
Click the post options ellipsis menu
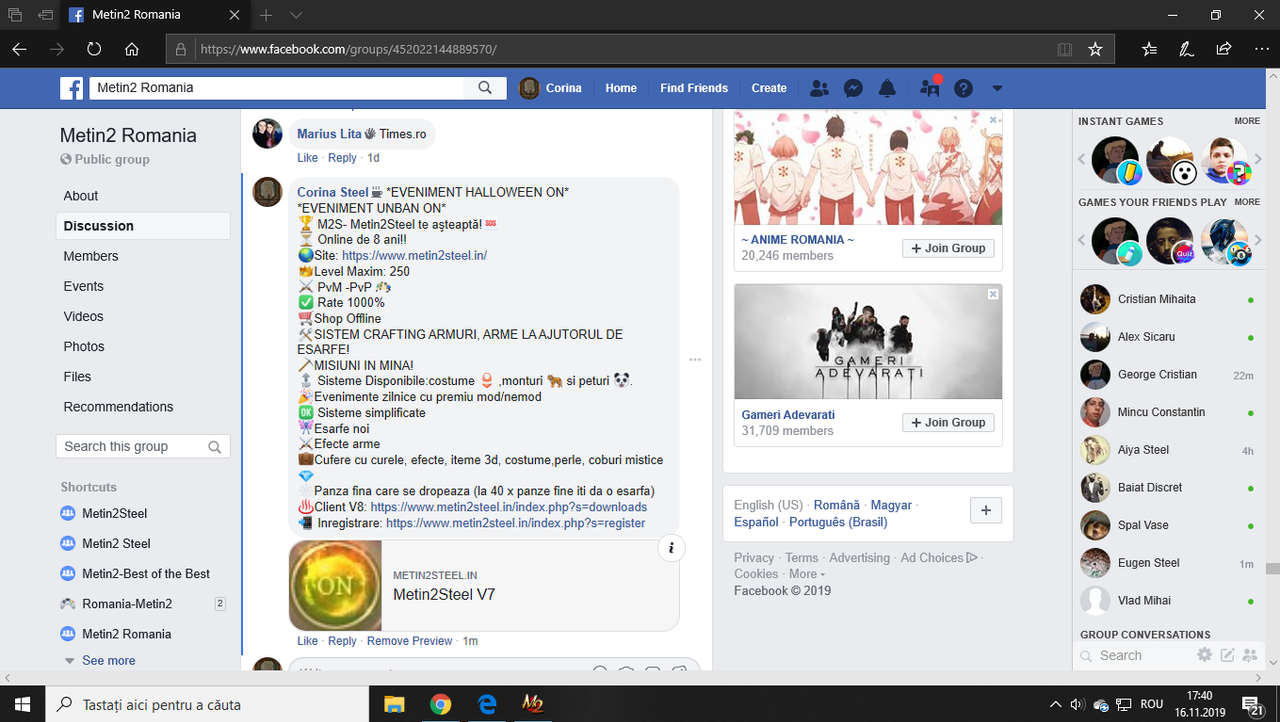(695, 359)
